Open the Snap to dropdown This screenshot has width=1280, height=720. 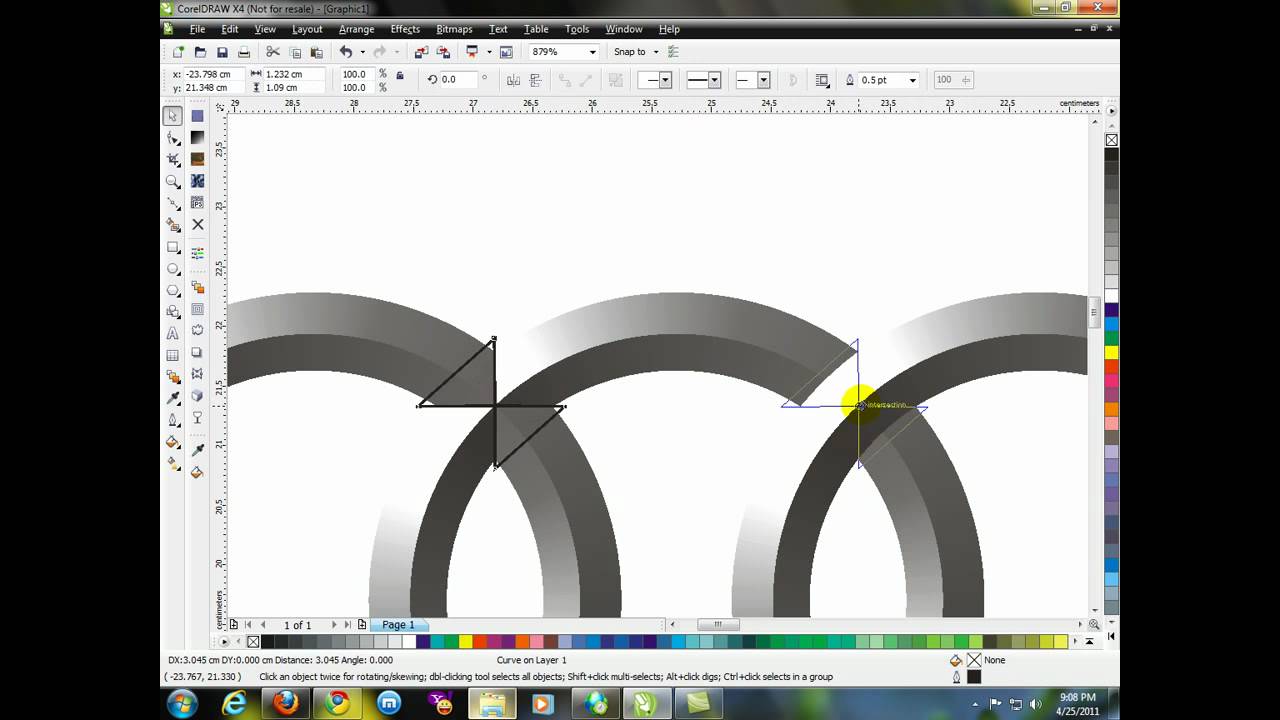pos(656,52)
